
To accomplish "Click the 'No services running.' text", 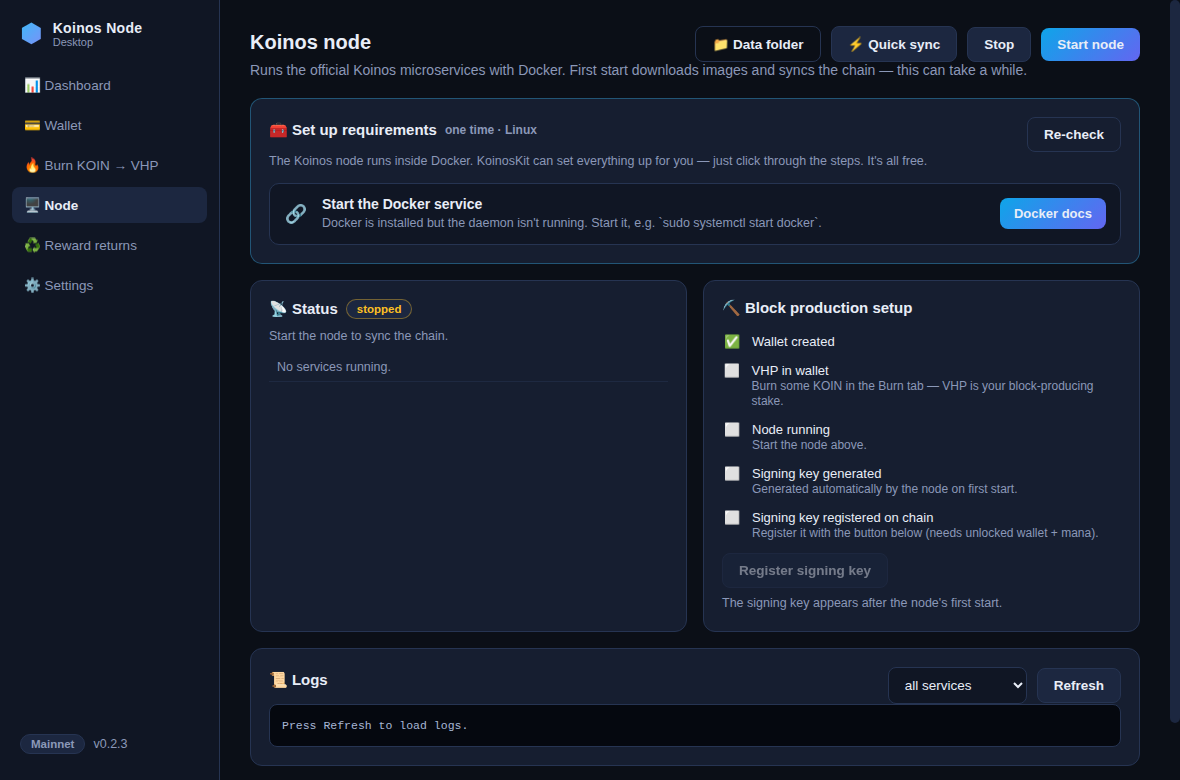I will (333, 367).
